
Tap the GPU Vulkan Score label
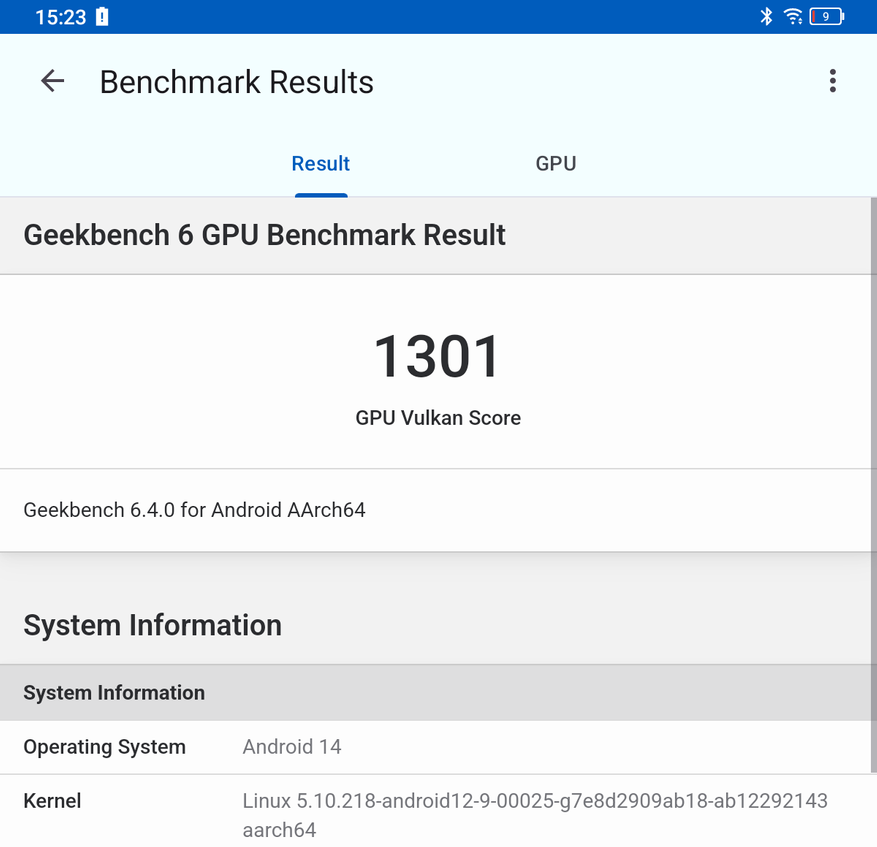coord(438,418)
